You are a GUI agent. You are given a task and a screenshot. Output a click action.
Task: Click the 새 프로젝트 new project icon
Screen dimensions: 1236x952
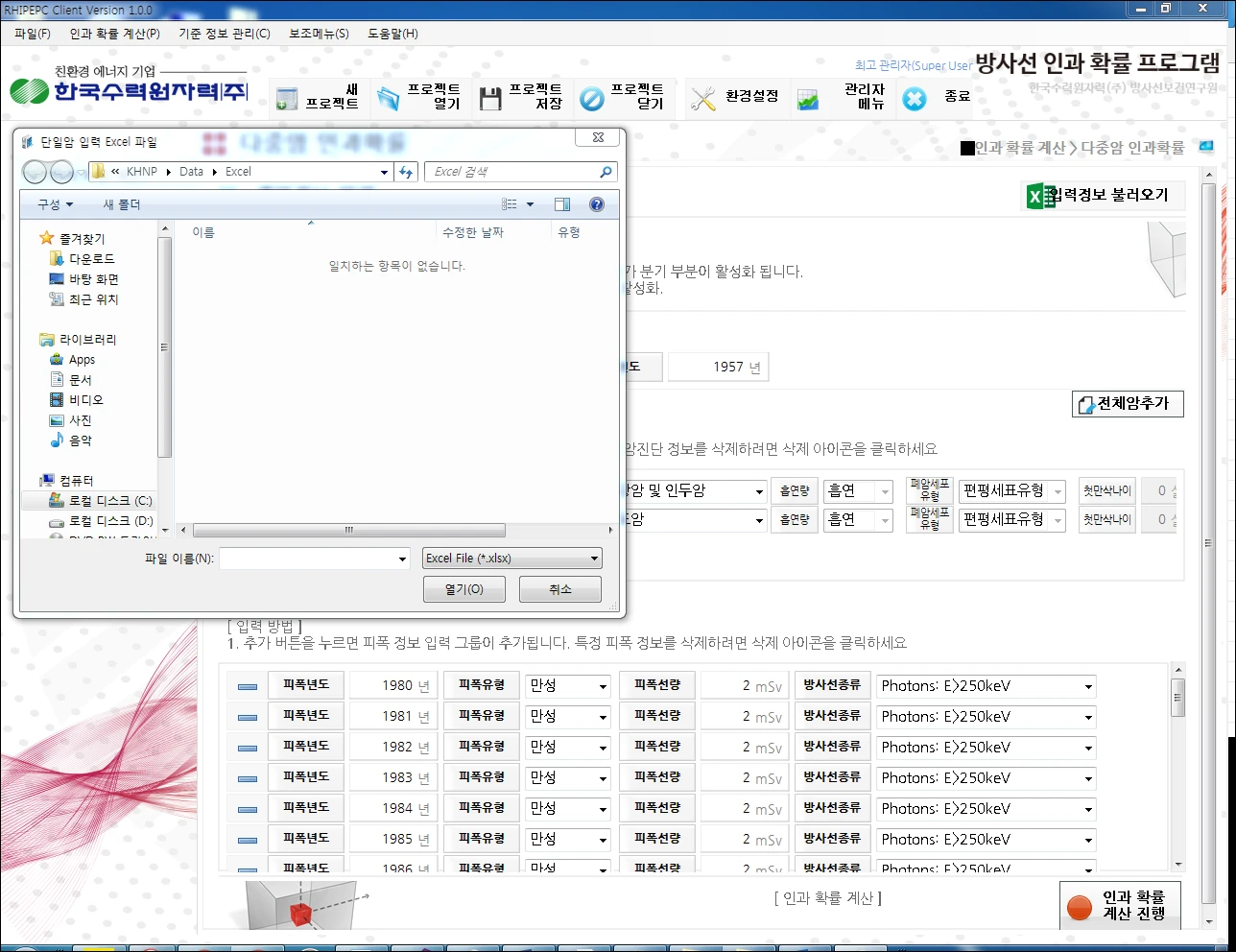tap(286, 99)
